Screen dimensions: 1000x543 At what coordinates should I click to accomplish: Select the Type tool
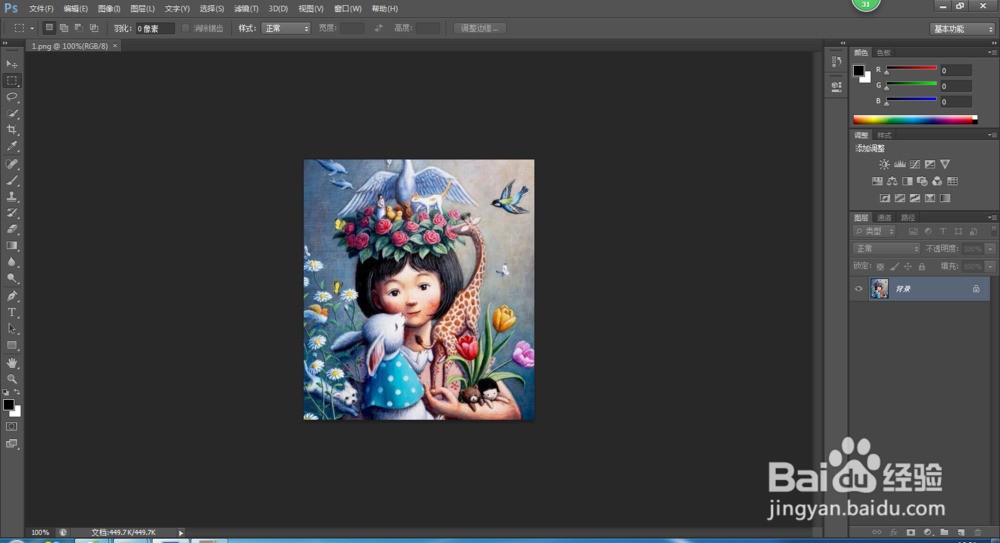pyautogui.click(x=11, y=313)
